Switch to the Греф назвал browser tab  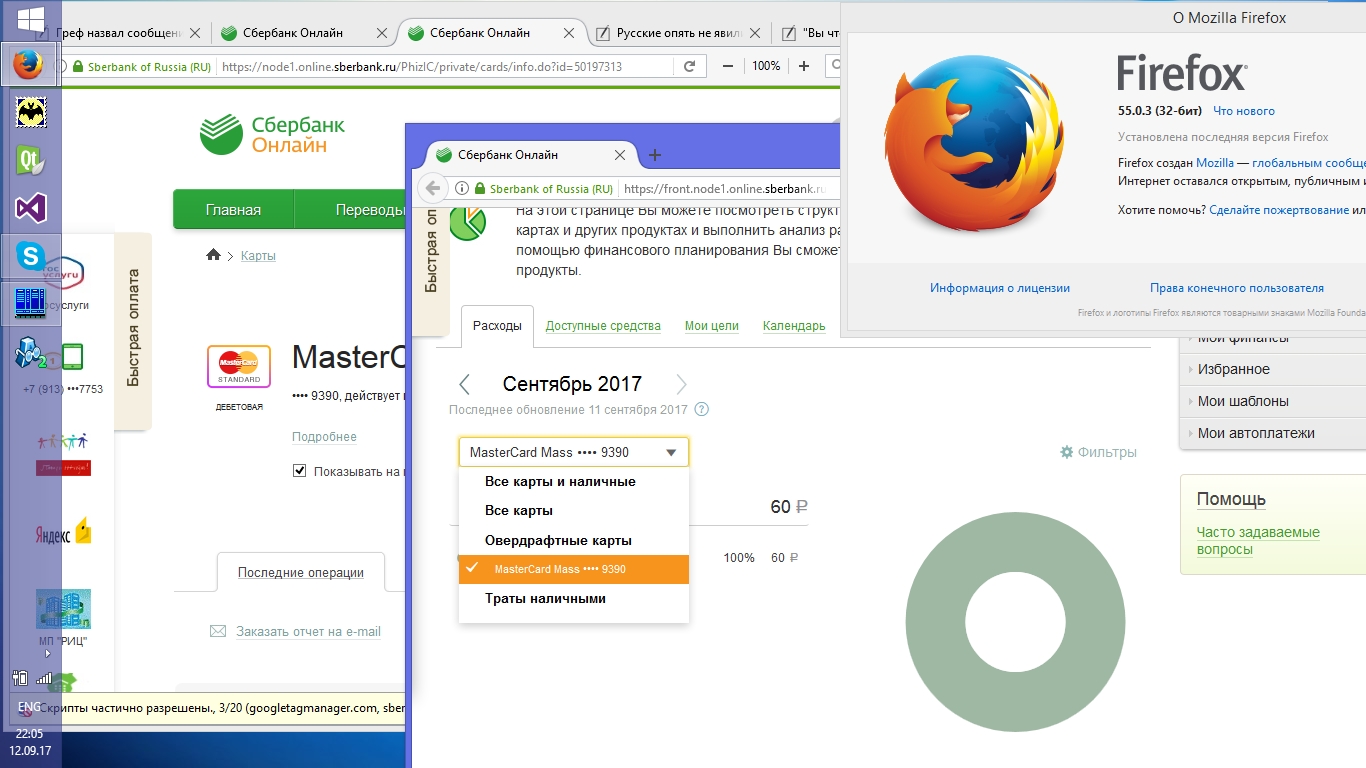click(x=118, y=33)
